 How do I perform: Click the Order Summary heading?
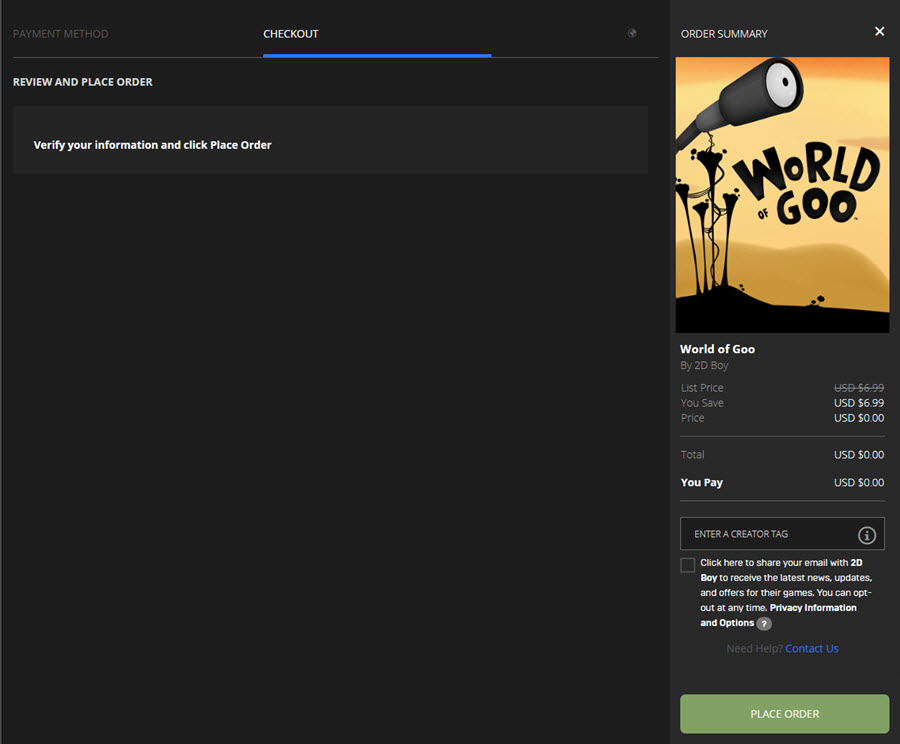(724, 34)
